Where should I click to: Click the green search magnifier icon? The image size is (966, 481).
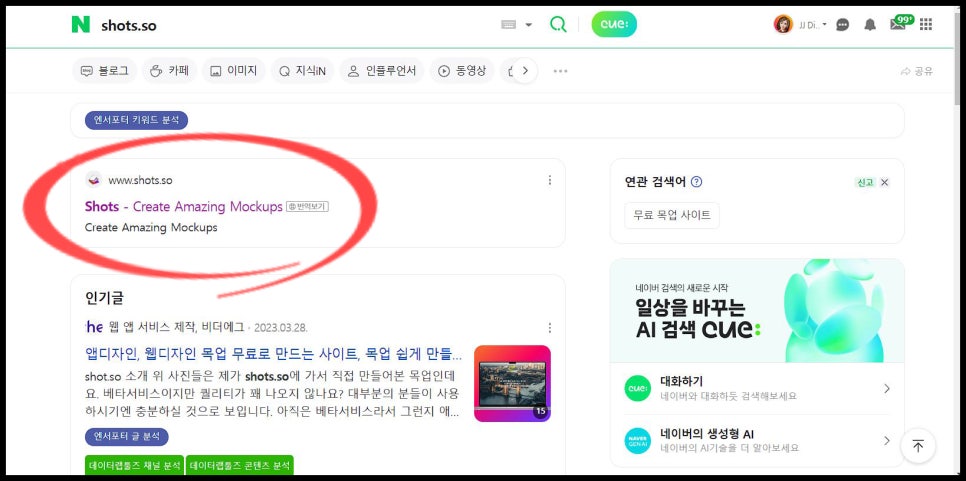[x=558, y=25]
